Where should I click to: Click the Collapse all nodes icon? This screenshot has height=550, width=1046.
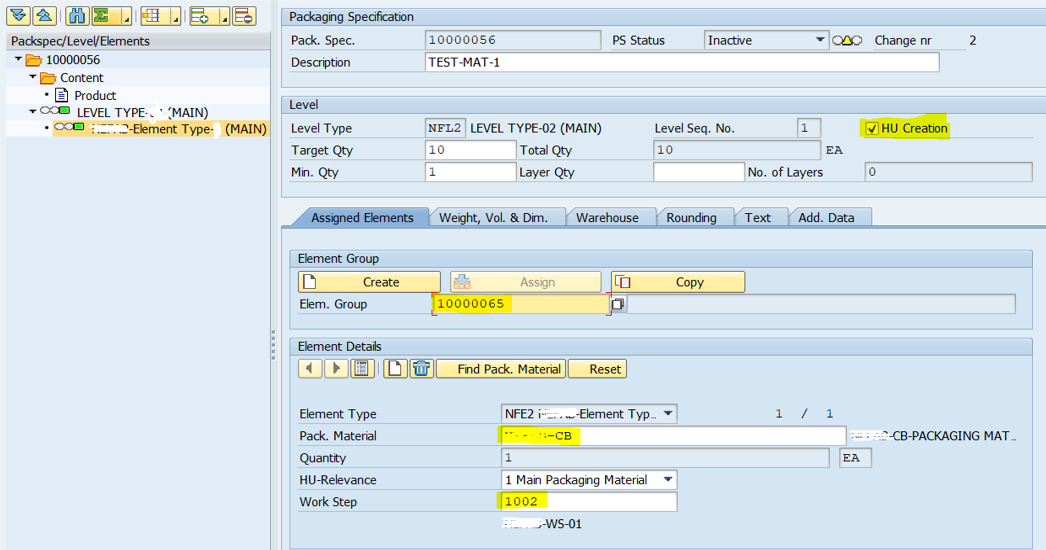[44, 16]
